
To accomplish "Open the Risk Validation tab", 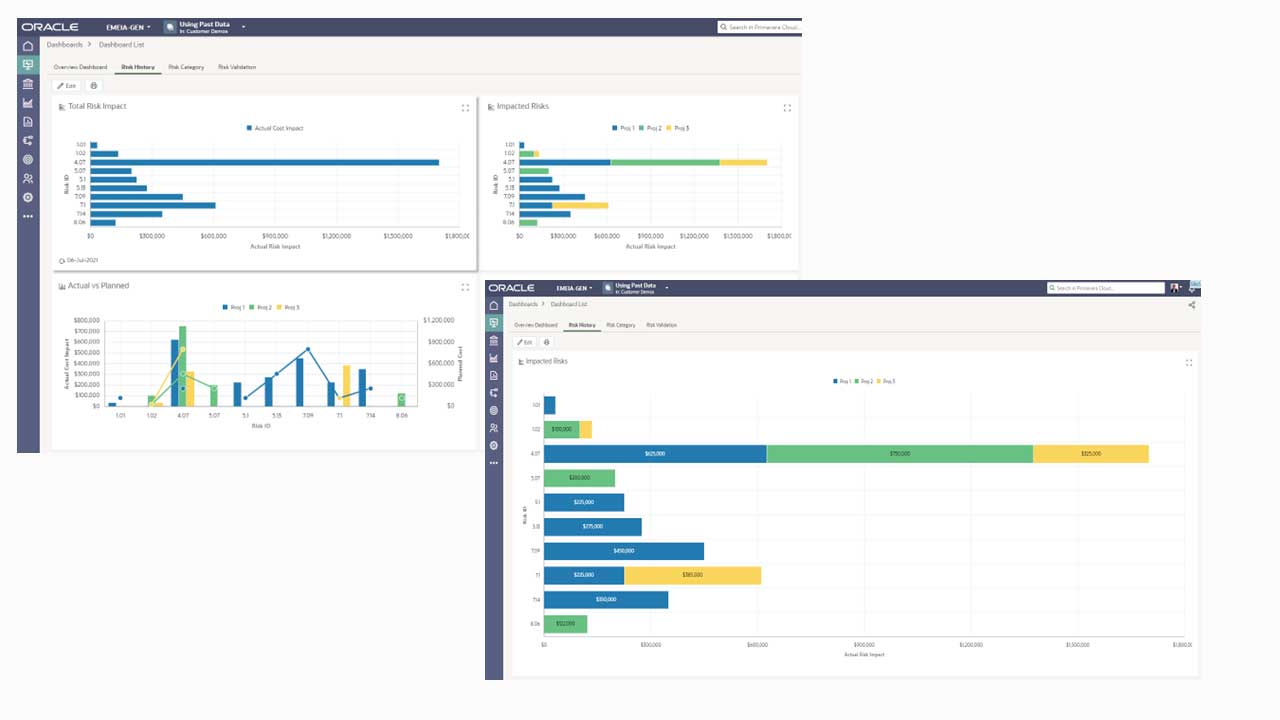I will 237,67.
